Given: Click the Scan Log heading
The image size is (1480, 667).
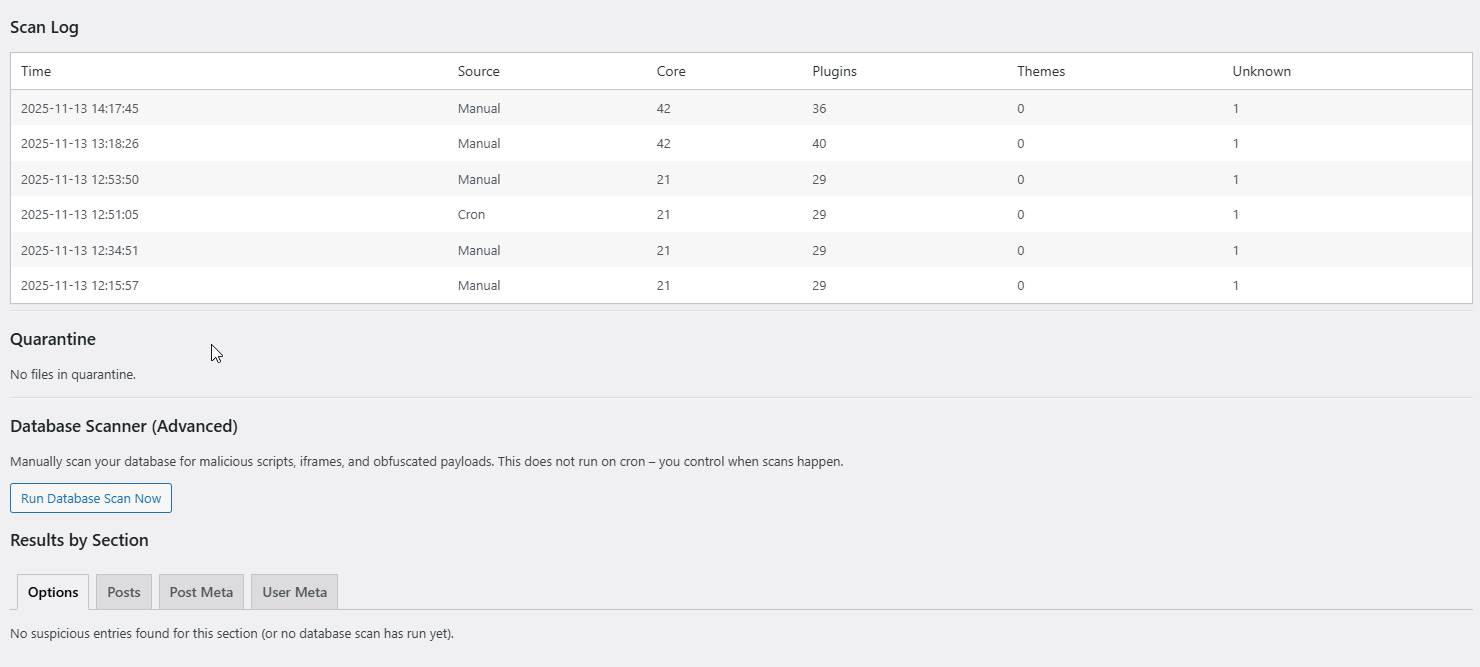Looking at the screenshot, I should point(44,27).
